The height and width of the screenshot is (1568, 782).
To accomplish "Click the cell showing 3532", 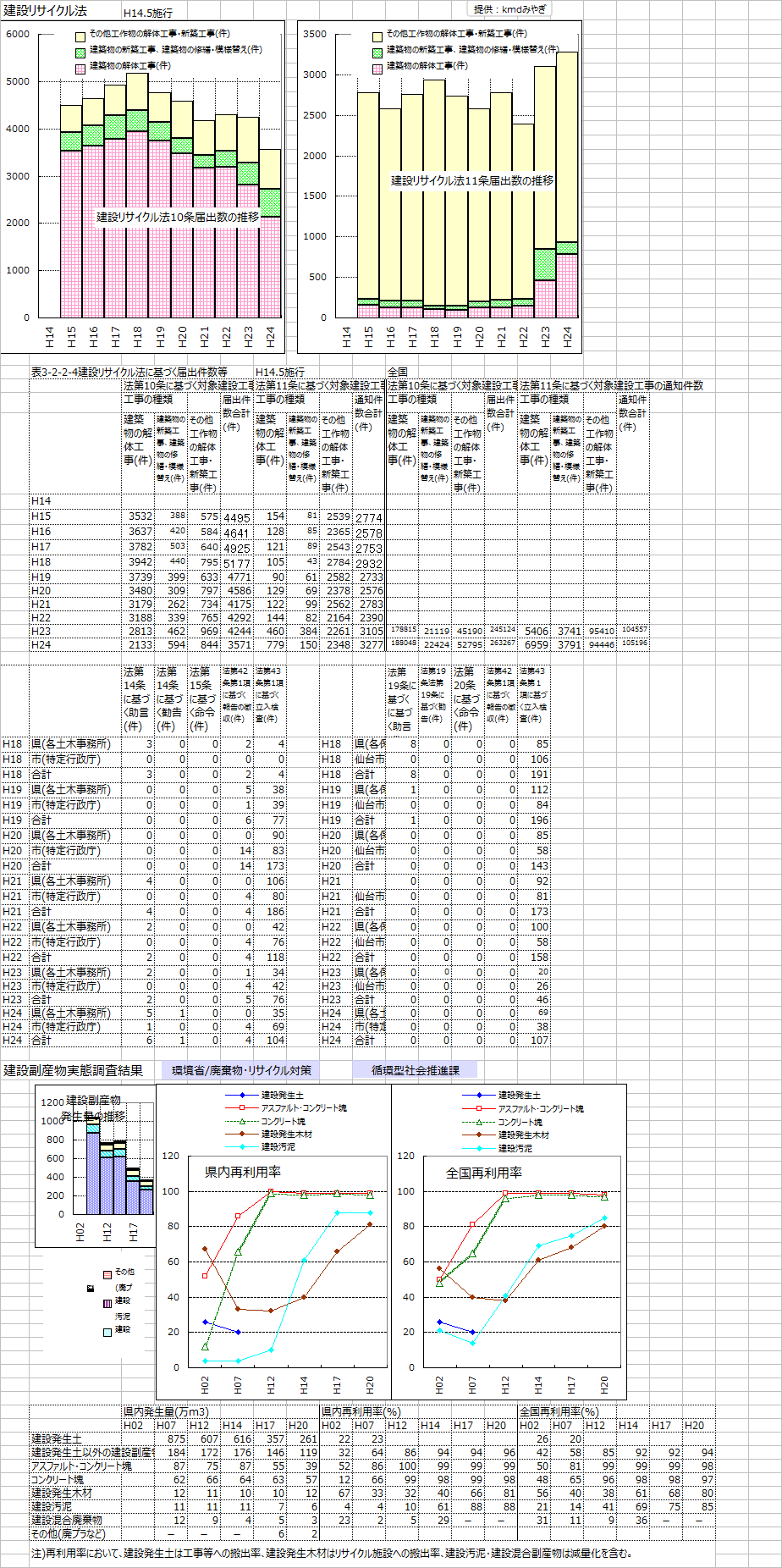I will pos(140,516).
